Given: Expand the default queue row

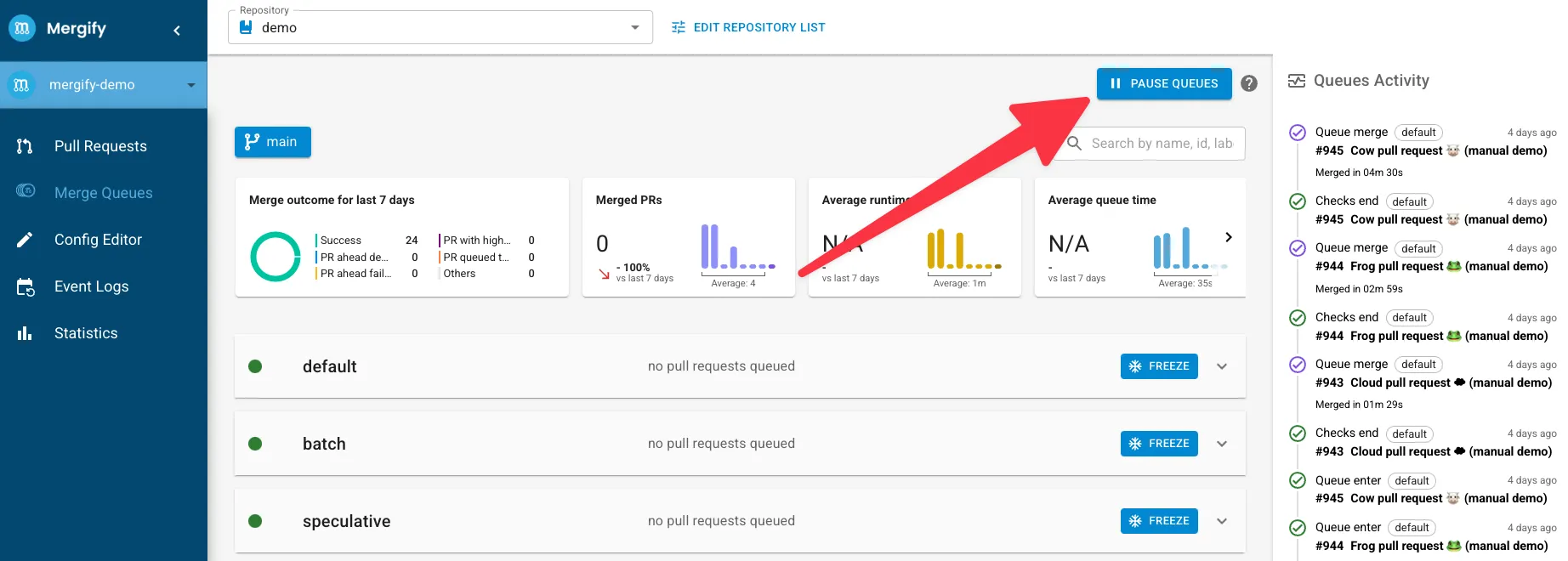Looking at the screenshot, I should tap(1222, 366).
